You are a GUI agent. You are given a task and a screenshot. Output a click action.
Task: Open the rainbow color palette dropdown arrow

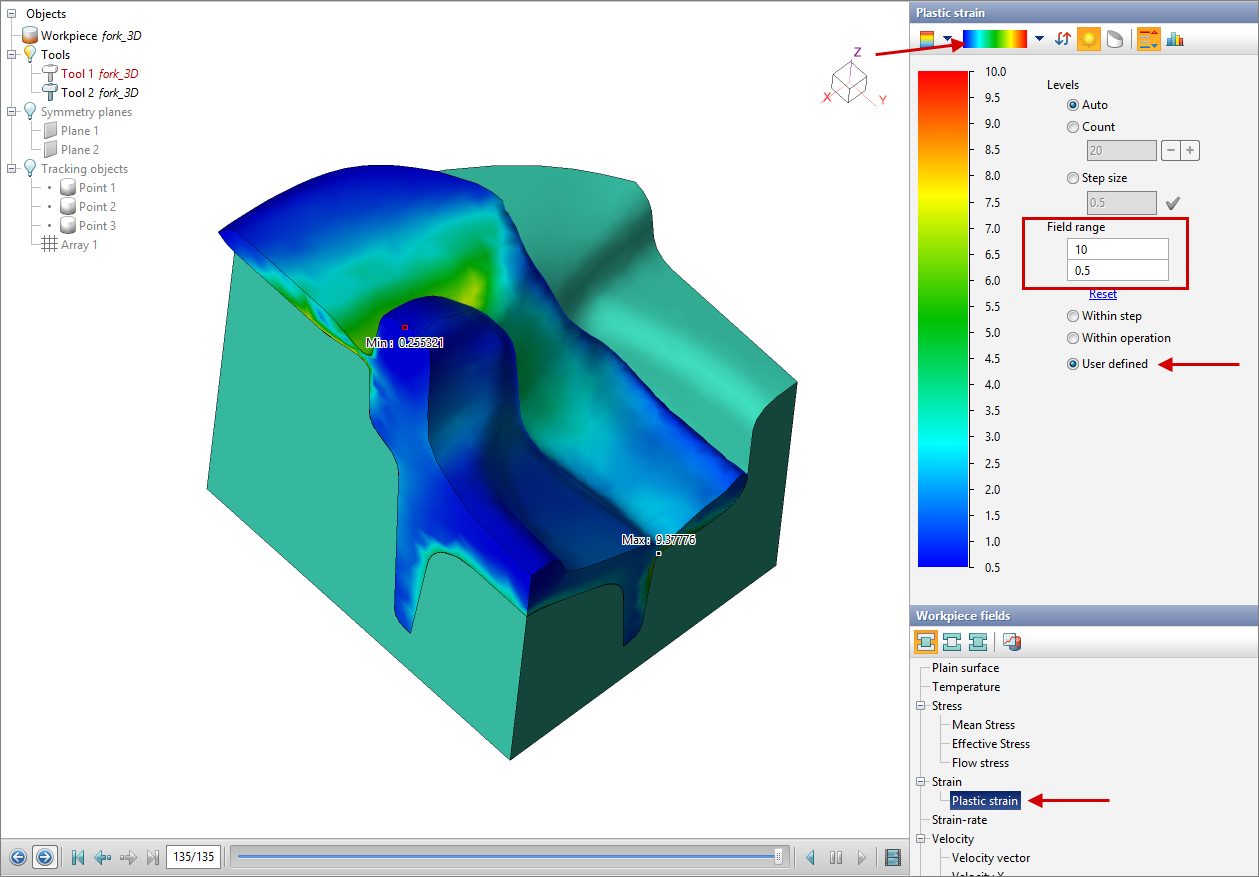1039,39
